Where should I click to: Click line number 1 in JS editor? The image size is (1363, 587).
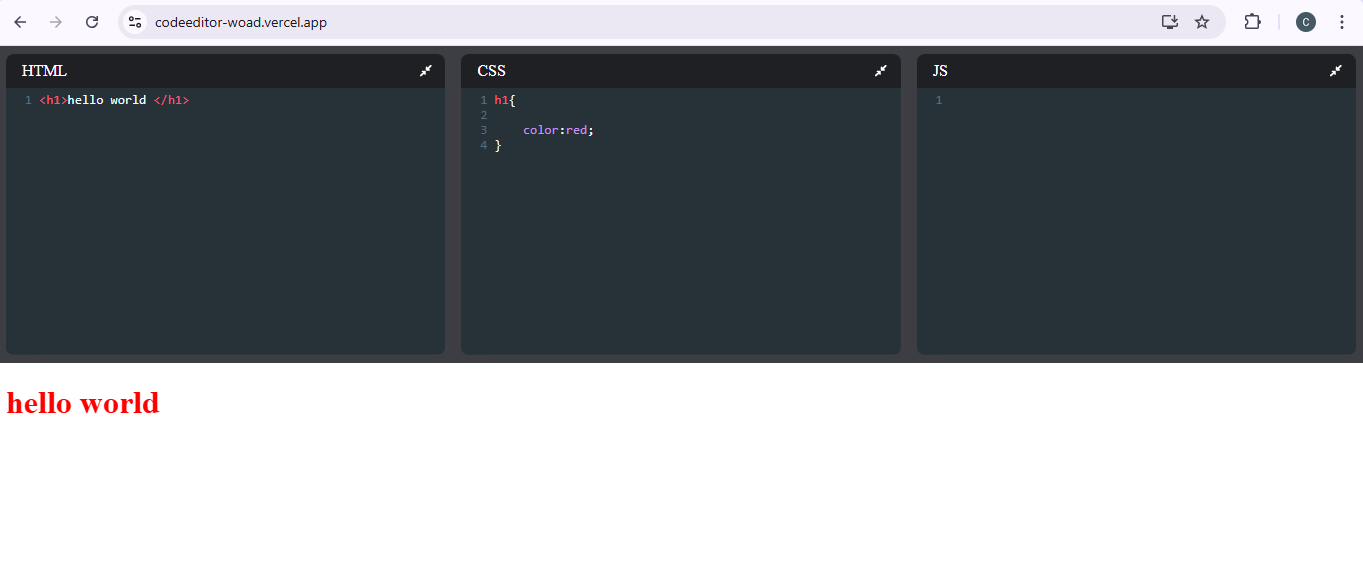pos(938,100)
